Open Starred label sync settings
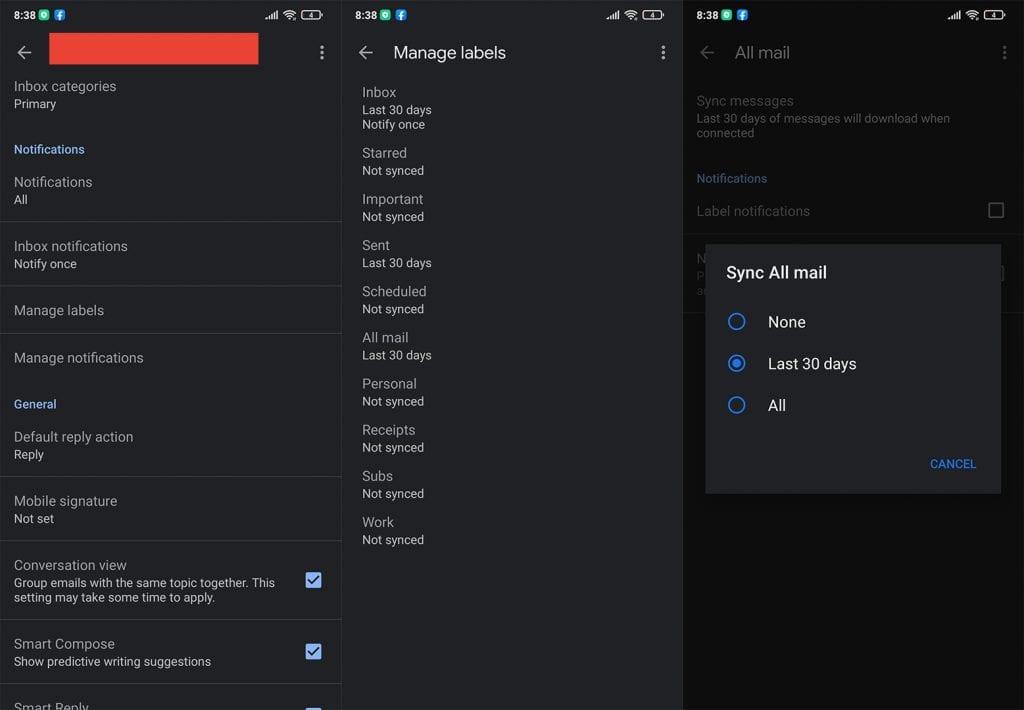1024x710 pixels. click(392, 161)
